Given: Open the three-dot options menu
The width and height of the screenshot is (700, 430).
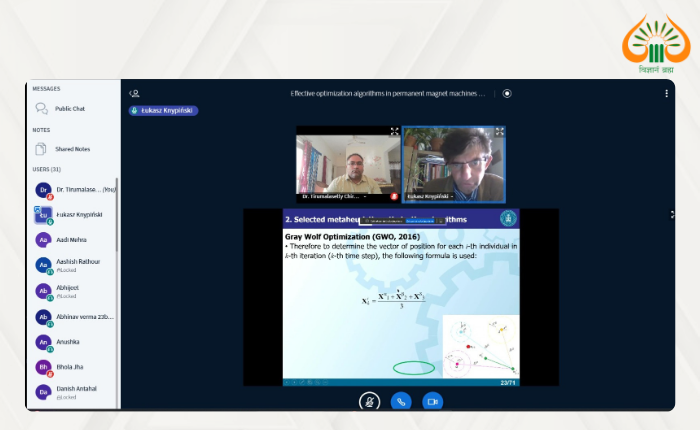Looking at the screenshot, I should coord(666,93).
